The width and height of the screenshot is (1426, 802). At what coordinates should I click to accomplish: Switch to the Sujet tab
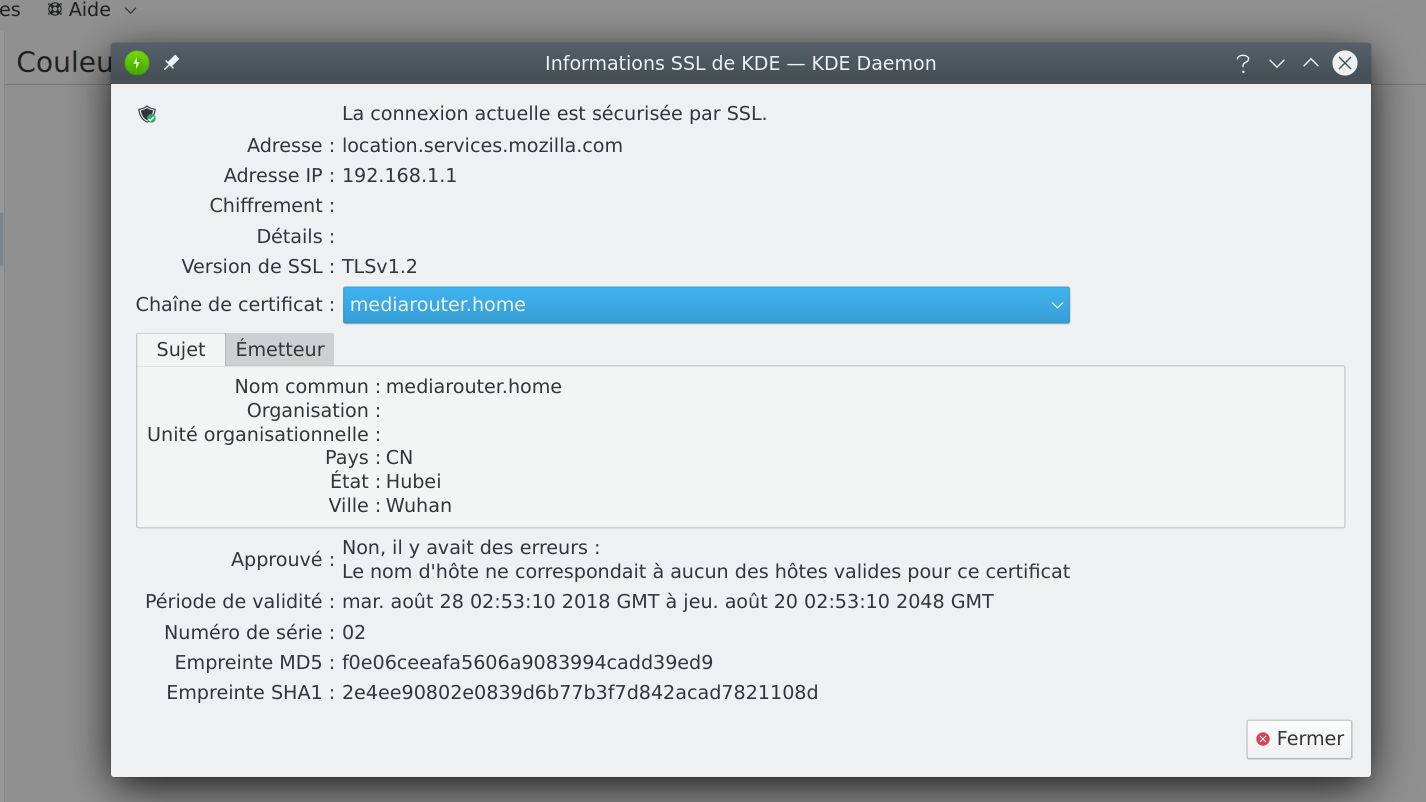click(181, 349)
